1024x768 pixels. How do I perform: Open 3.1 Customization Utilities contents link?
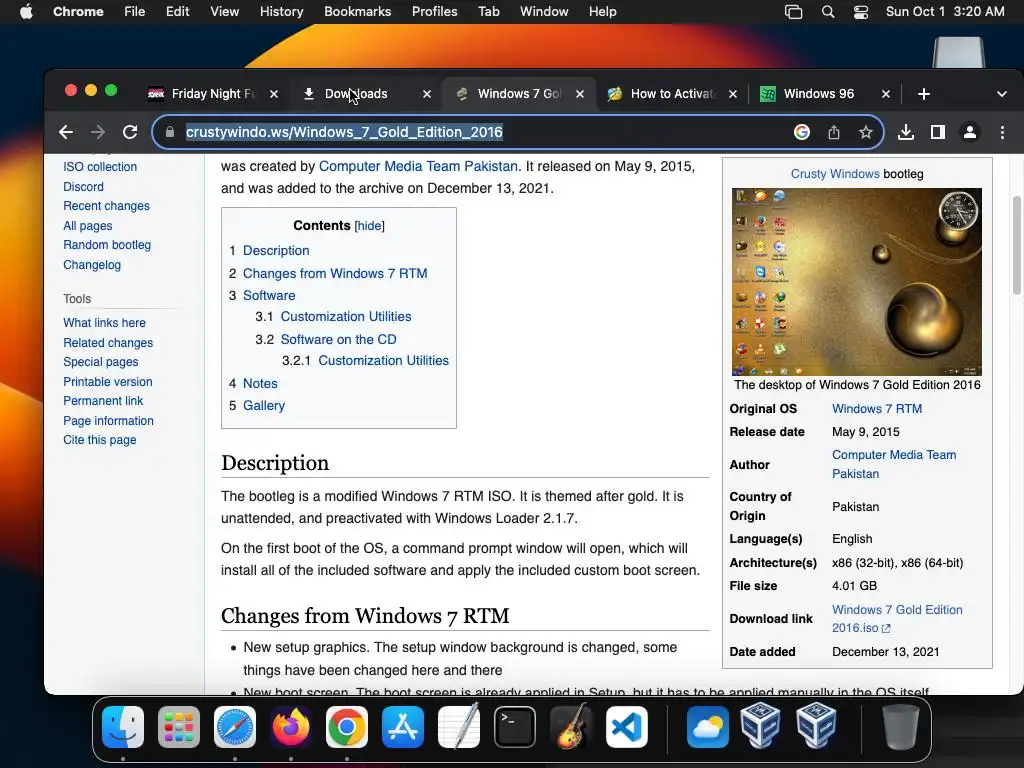point(346,317)
